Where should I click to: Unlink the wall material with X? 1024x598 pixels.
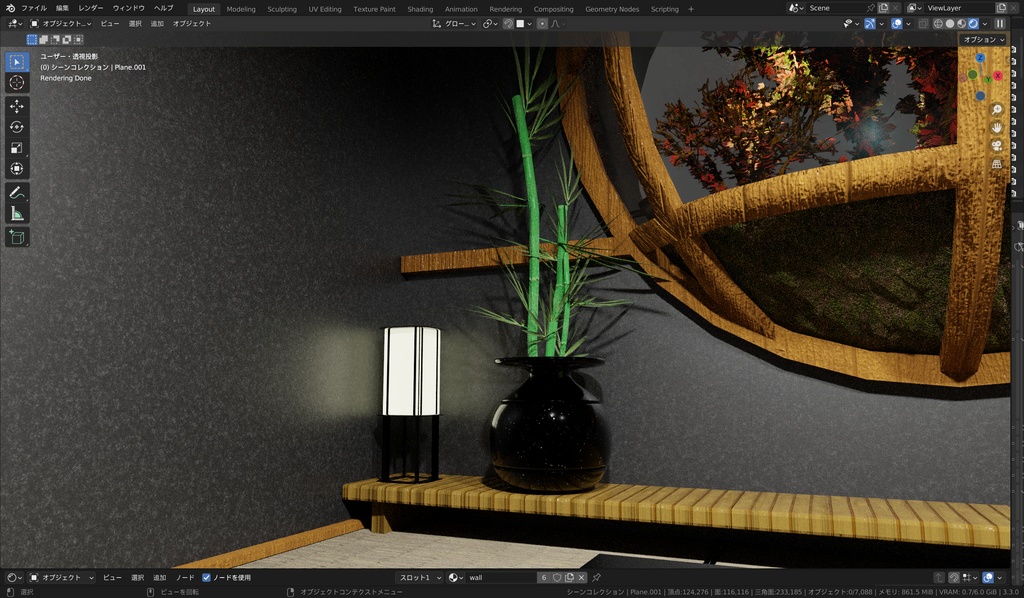(581, 578)
